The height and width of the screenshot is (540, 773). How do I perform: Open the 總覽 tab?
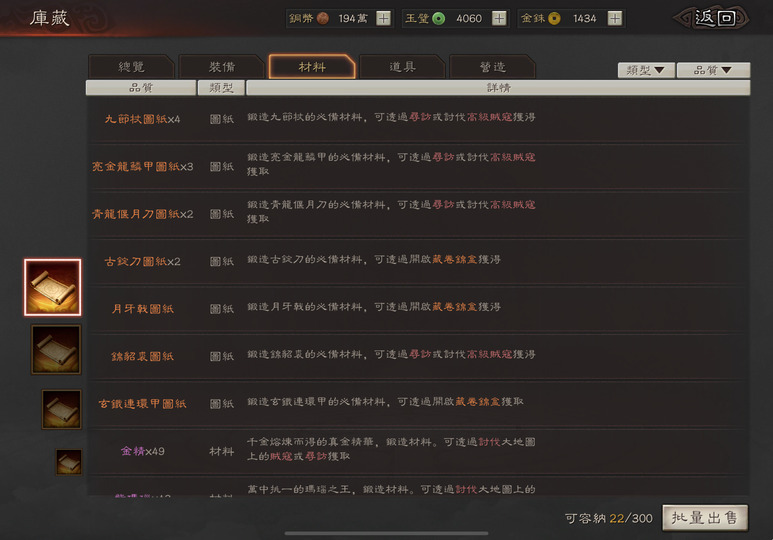coord(131,67)
